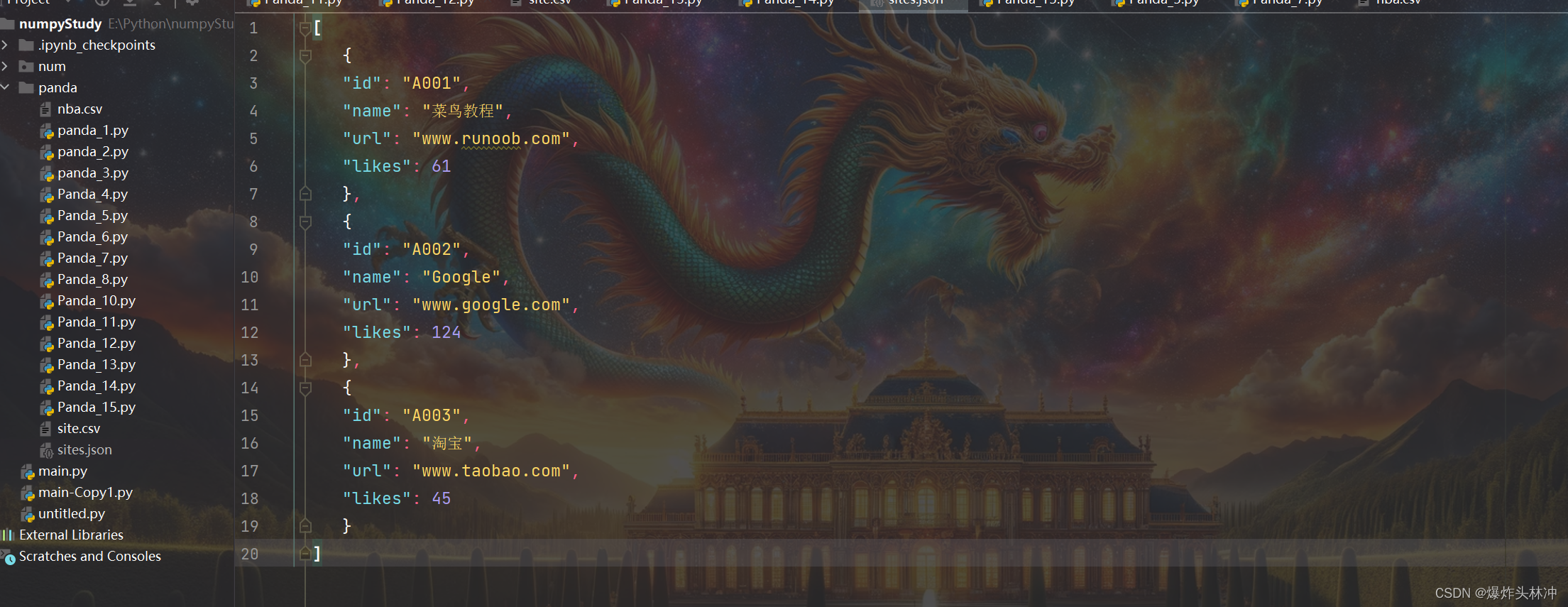Click line number 10 in the gutter
Image resolution: width=1568 pixels, height=607 pixels.
pos(250,278)
